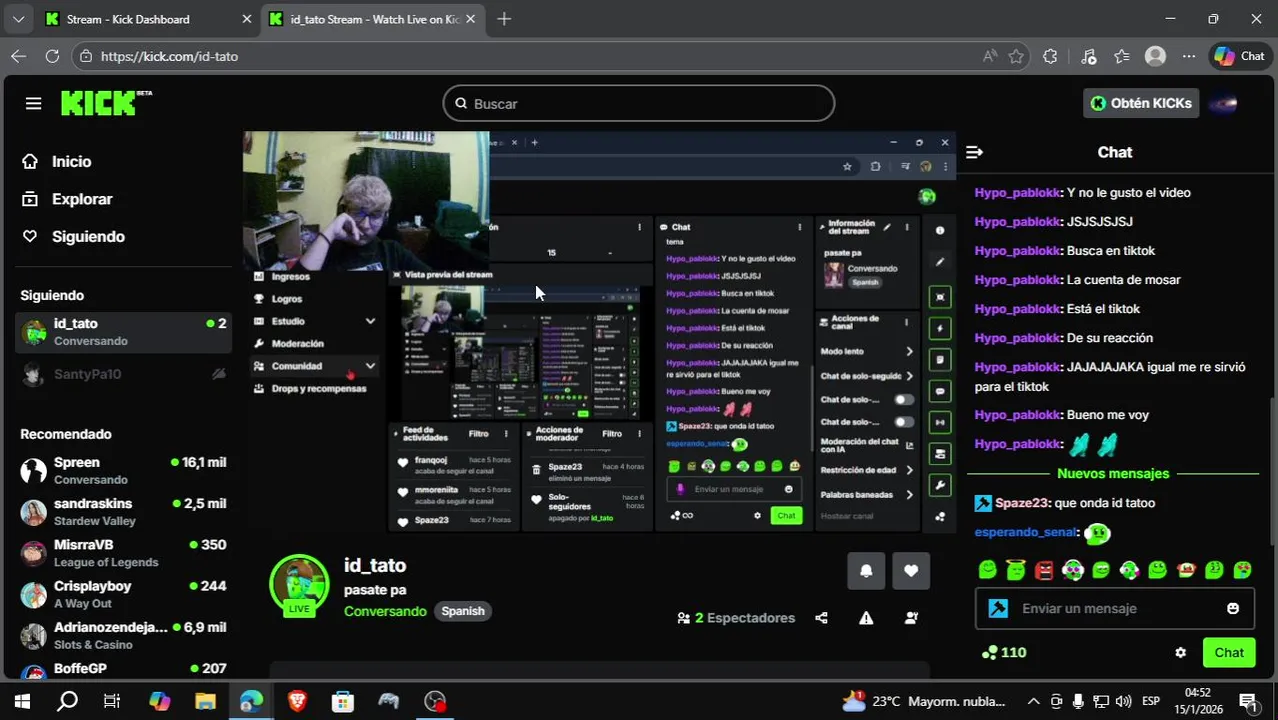Click the profile avatar next to Obtén KICKs

1224,103
